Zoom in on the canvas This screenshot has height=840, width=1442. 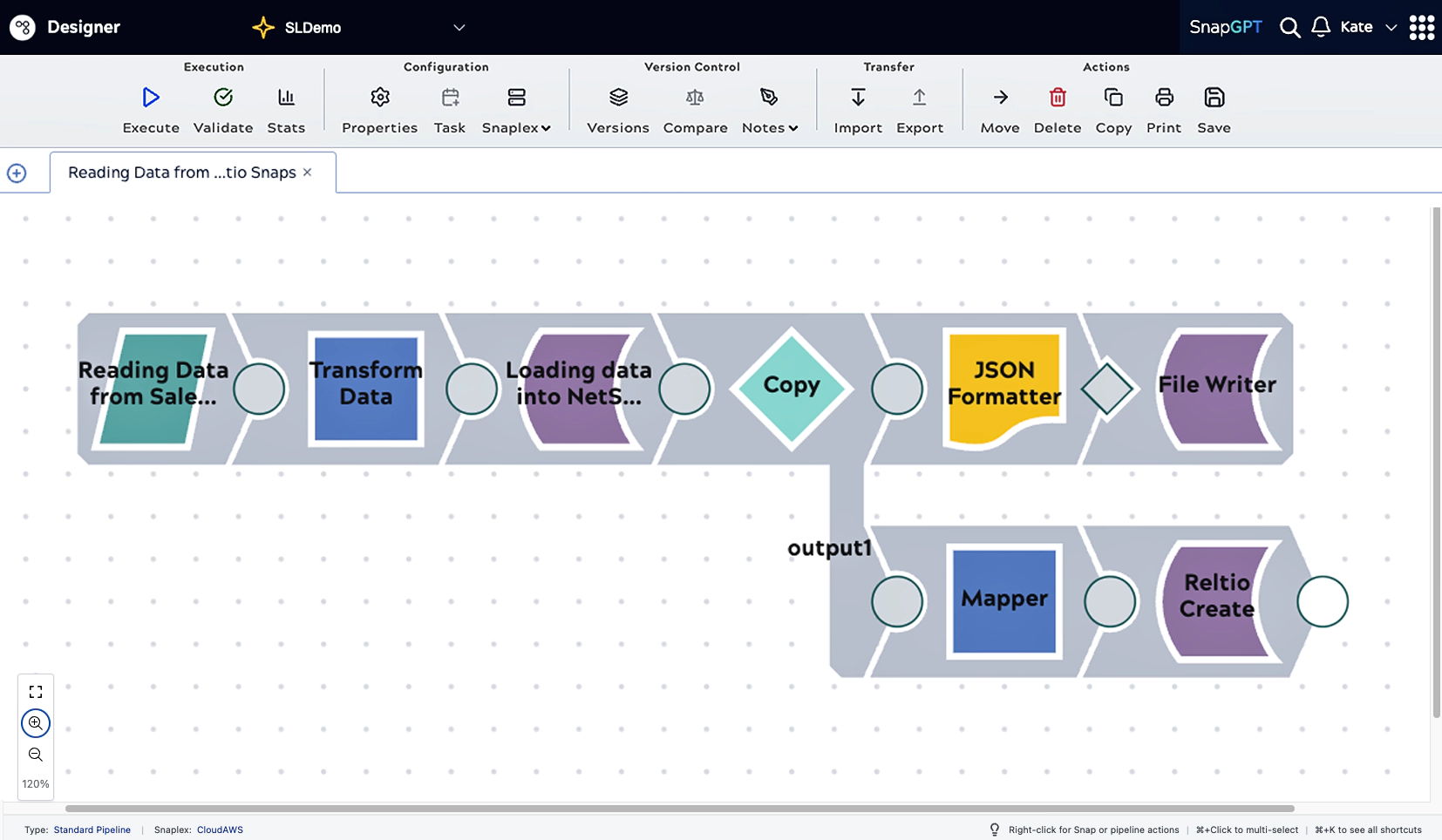tap(36, 723)
